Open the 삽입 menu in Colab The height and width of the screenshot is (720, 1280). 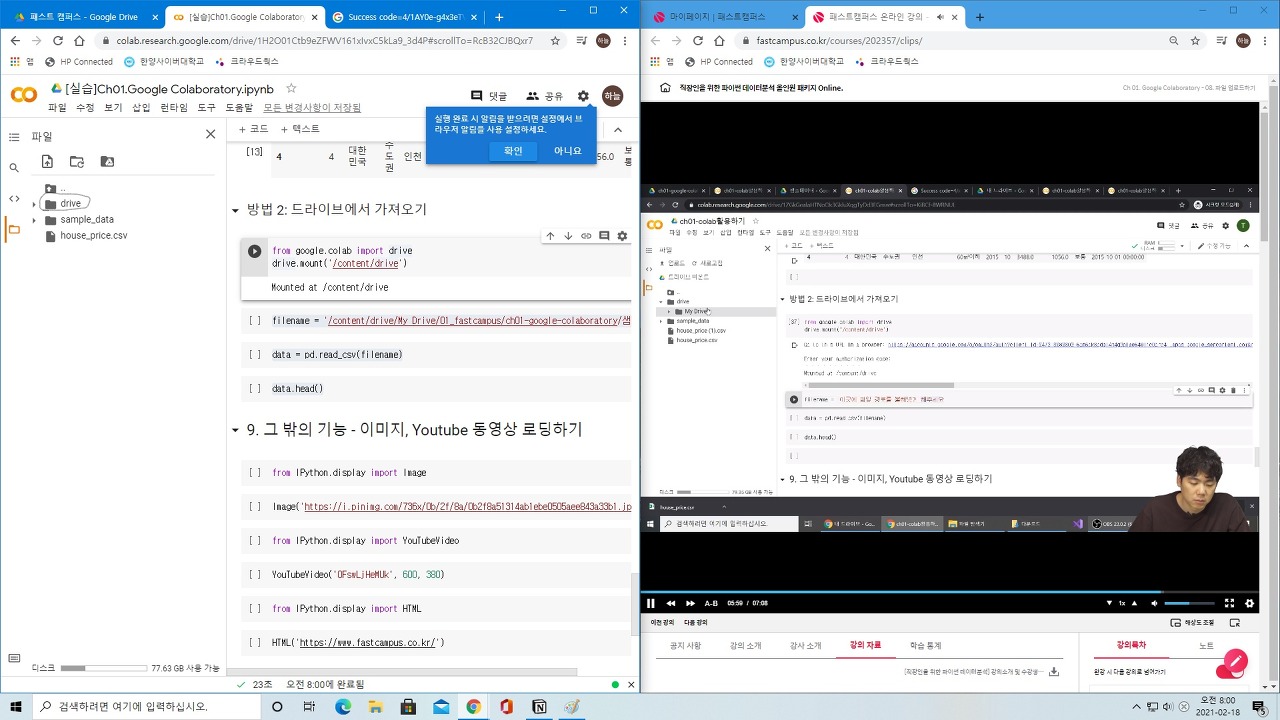[x=141, y=108]
